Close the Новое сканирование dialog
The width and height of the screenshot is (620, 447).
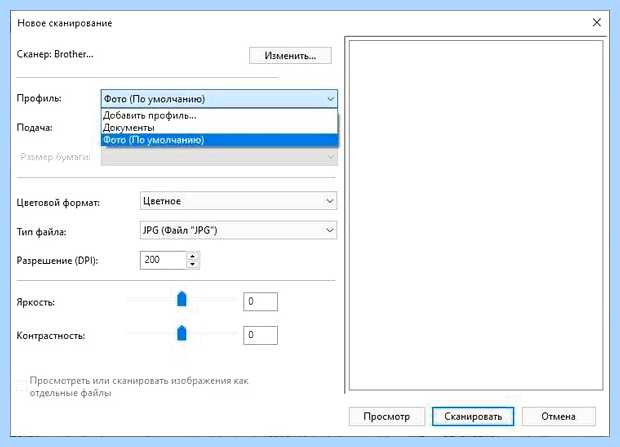(596, 22)
